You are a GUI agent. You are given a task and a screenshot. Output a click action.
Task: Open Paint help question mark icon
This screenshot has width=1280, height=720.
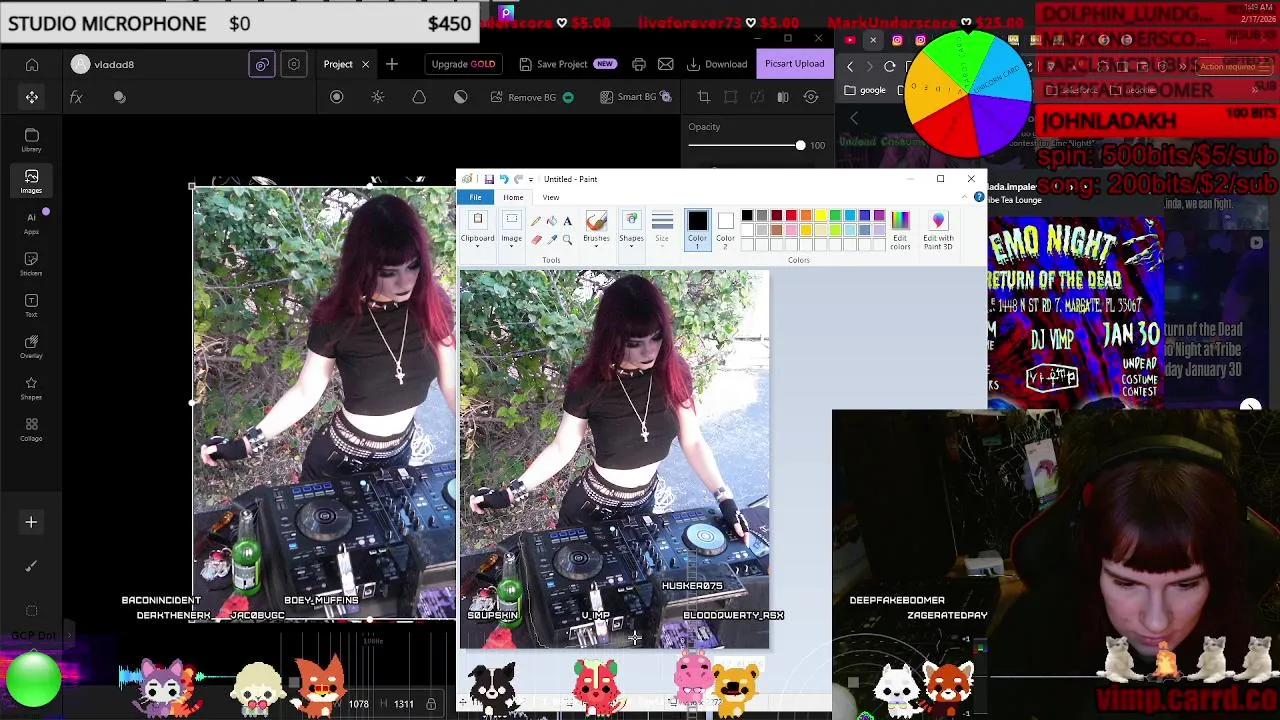979,197
